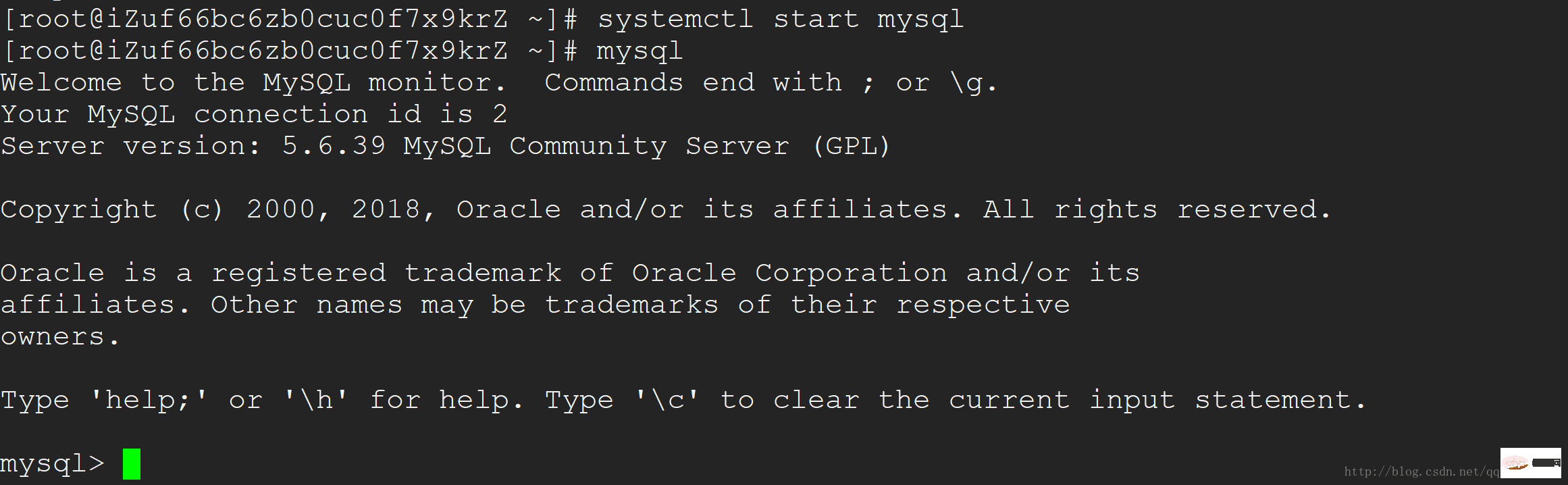1568x485 pixels.
Task: Click the first root@iZuf66bc6zb0cuc0f7x9krZ hostname
Action: 262,19
